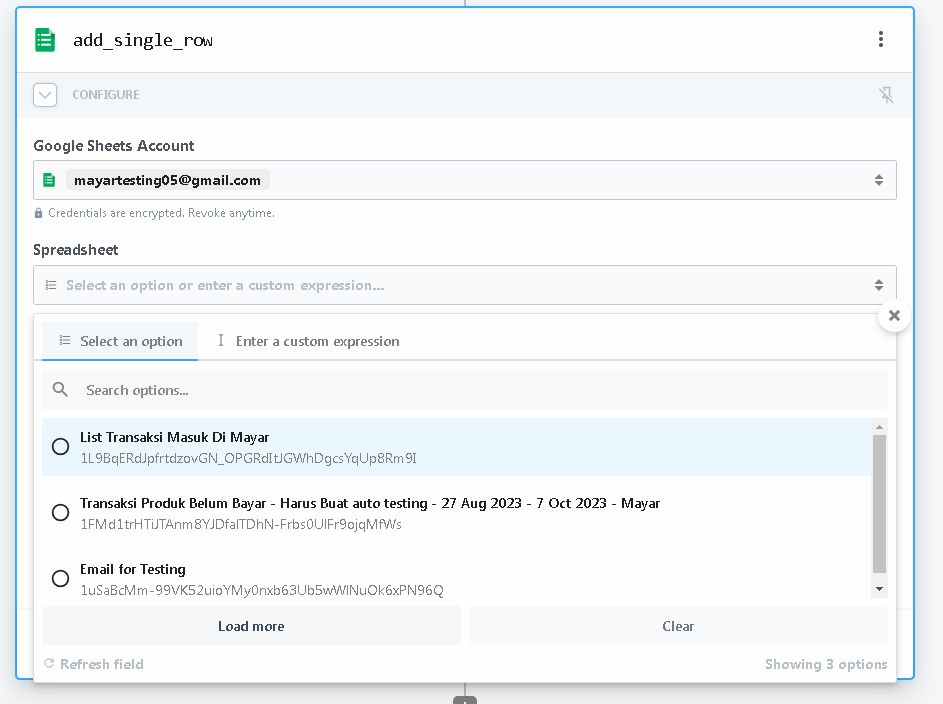Open the three-dot step options menu
The width and height of the screenshot is (943, 704).
click(x=880, y=40)
